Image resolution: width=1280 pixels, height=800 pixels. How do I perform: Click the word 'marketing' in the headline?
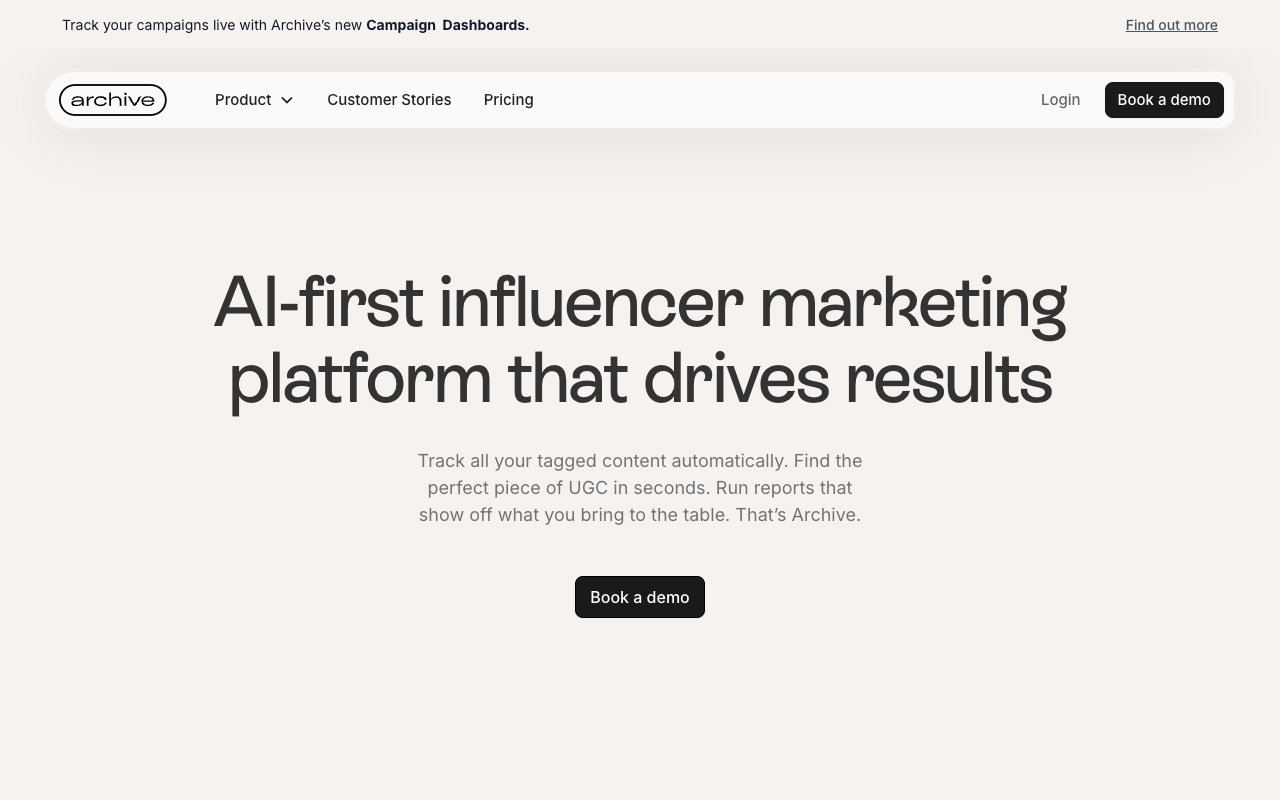click(x=913, y=303)
